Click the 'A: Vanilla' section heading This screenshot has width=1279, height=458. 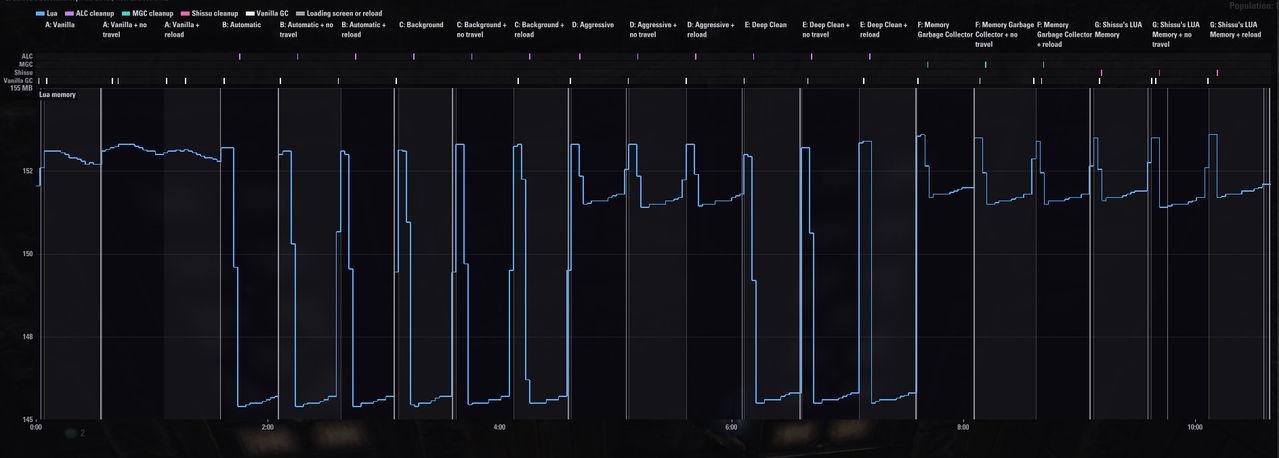tap(60, 24)
